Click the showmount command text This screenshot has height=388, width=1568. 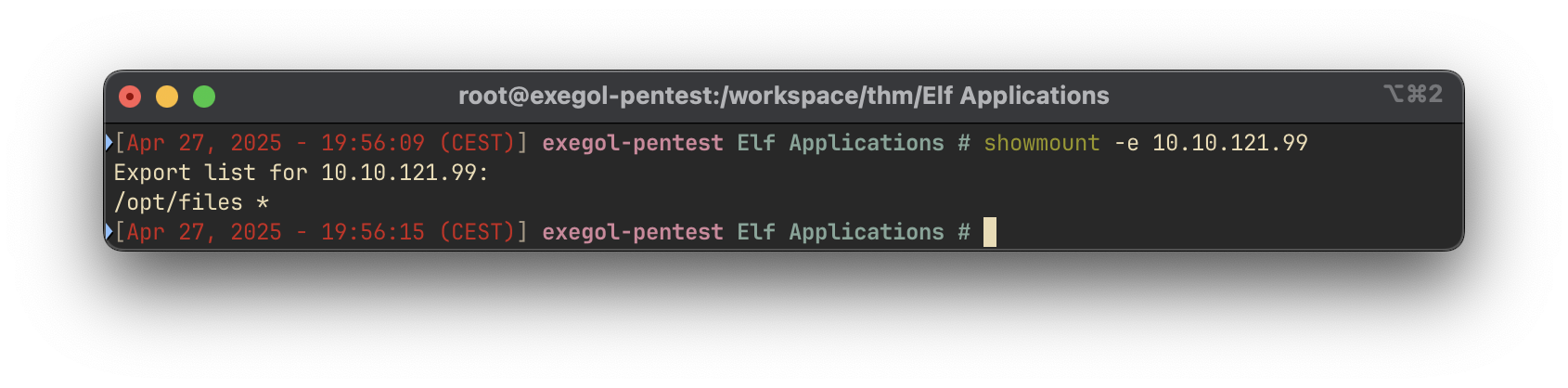tap(1042, 143)
